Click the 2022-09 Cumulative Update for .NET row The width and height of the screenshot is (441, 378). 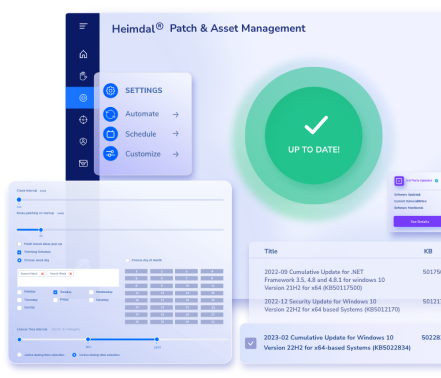tap(345, 280)
